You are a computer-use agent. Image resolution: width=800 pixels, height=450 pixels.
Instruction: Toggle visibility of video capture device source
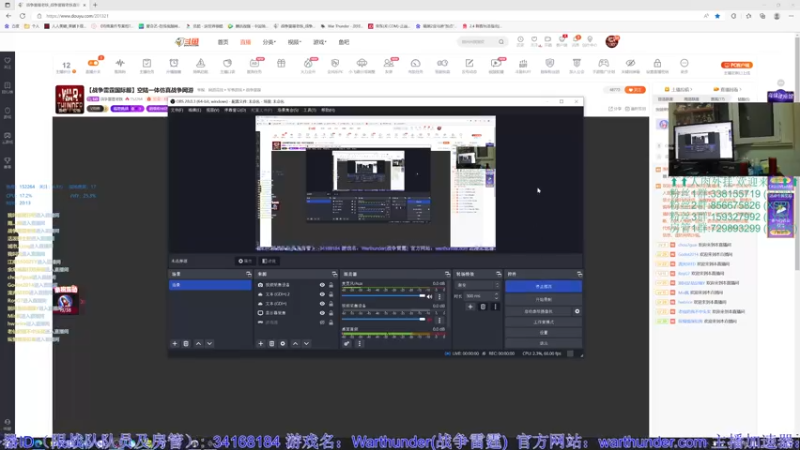[322, 285]
